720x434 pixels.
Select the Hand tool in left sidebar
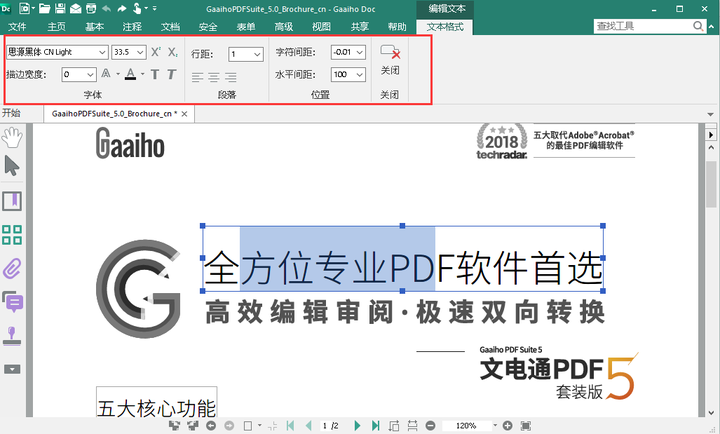(x=12, y=137)
